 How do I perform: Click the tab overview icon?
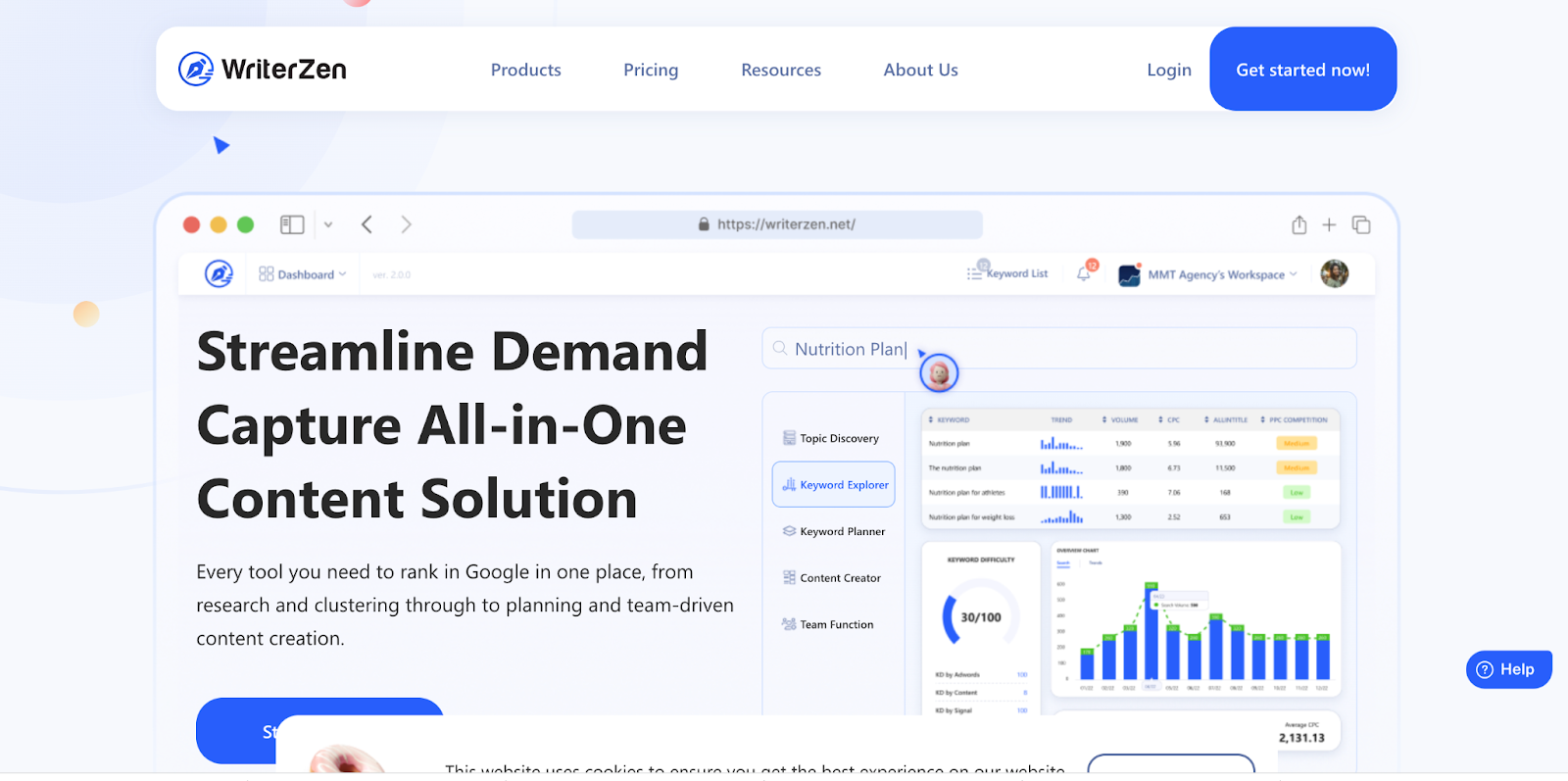pos(1361,224)
